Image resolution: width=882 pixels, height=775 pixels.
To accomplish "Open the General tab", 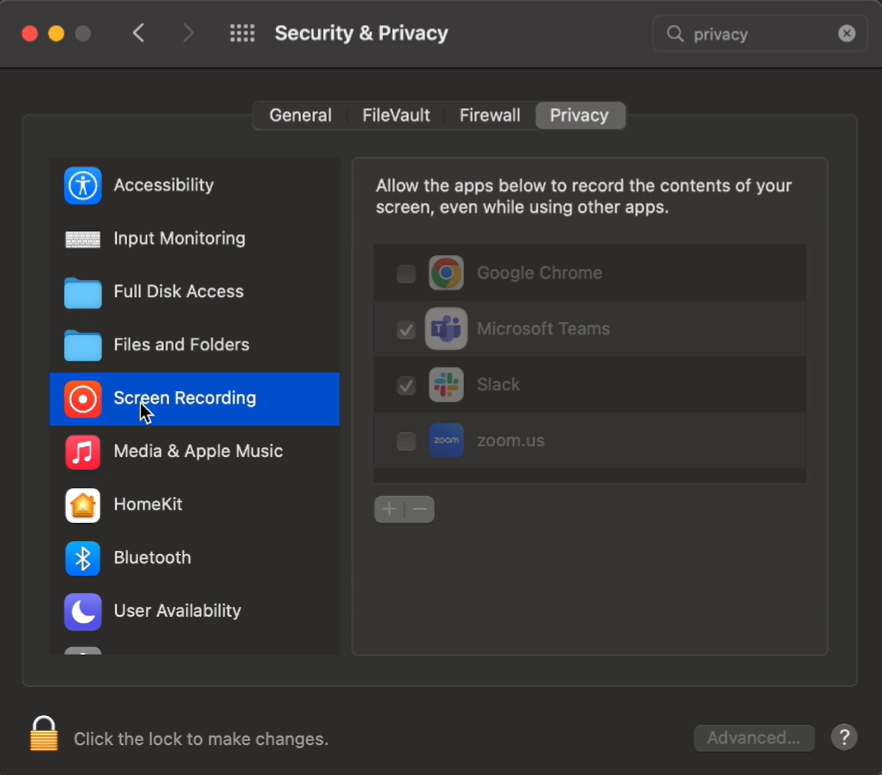I will pyautogui.click(x=300, y=115).
